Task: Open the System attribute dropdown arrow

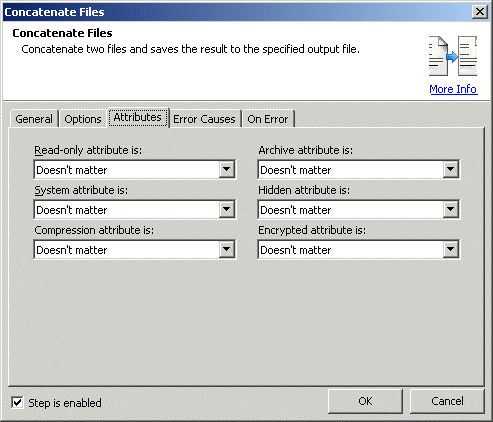Action: pos(226,209)
